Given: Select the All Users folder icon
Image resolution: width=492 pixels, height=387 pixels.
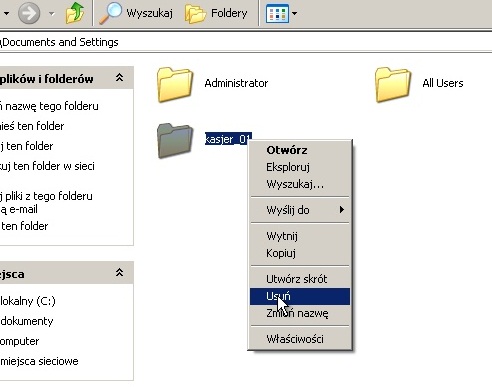Looking at the screenshot, I should 393,84.
